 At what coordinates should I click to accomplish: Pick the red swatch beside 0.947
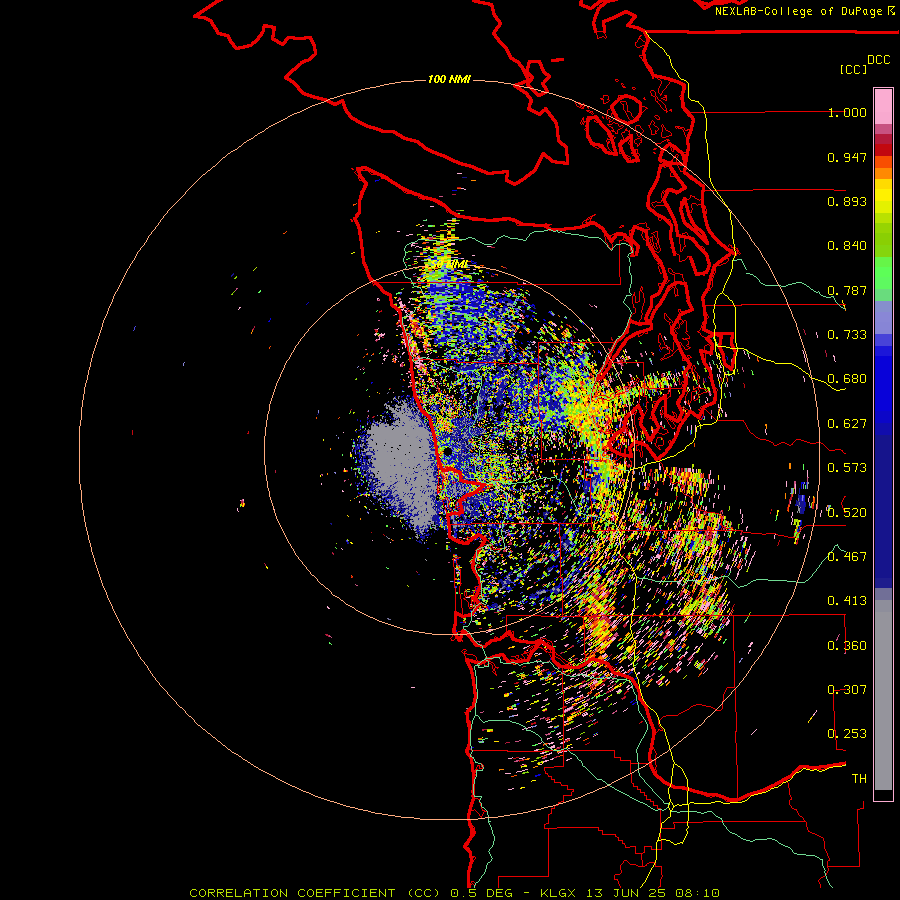(x=883, y=150)
